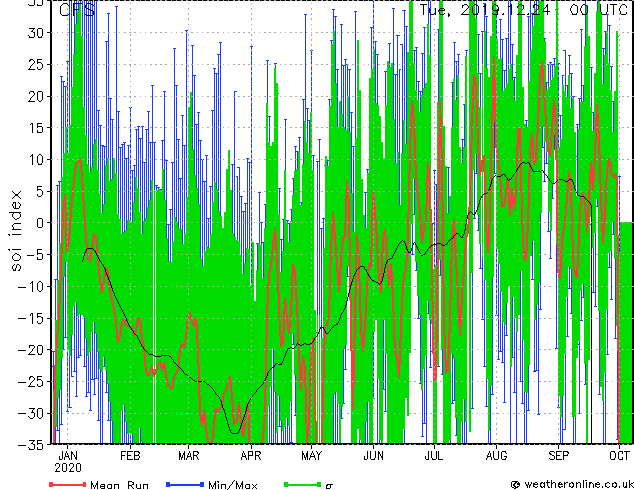Click the y-axis value '25'
The width and height of the screenshot is (634, 490).
[x=36, y=65]
